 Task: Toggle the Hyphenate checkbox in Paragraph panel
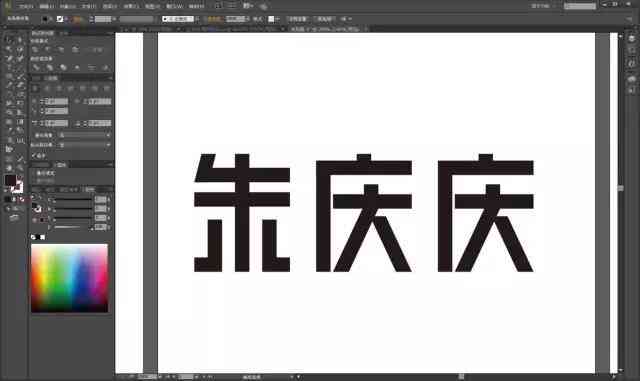[x=34, y=156]
